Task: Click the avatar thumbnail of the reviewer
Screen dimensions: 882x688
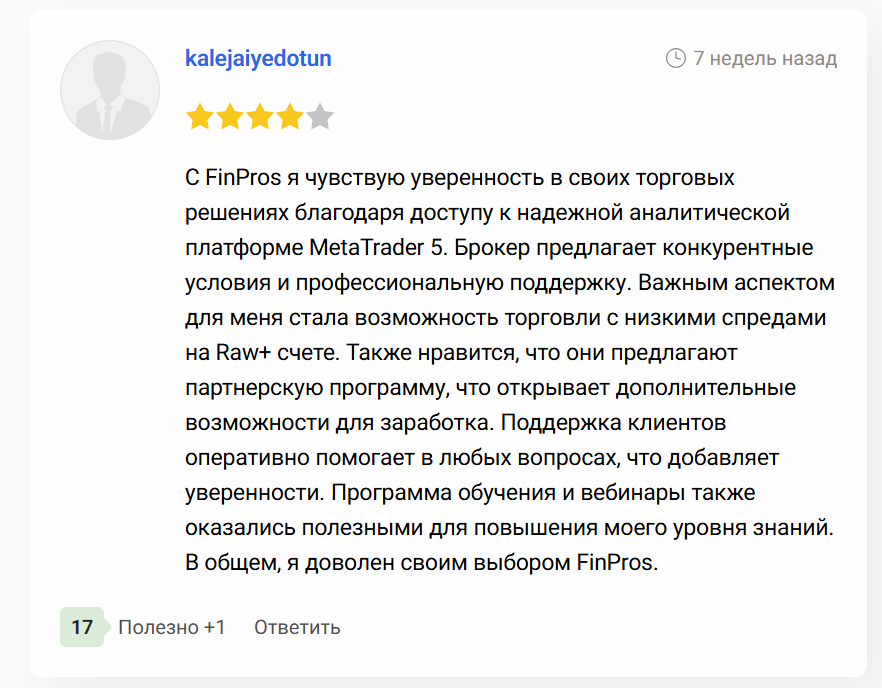Action: [x=110, y=89]
